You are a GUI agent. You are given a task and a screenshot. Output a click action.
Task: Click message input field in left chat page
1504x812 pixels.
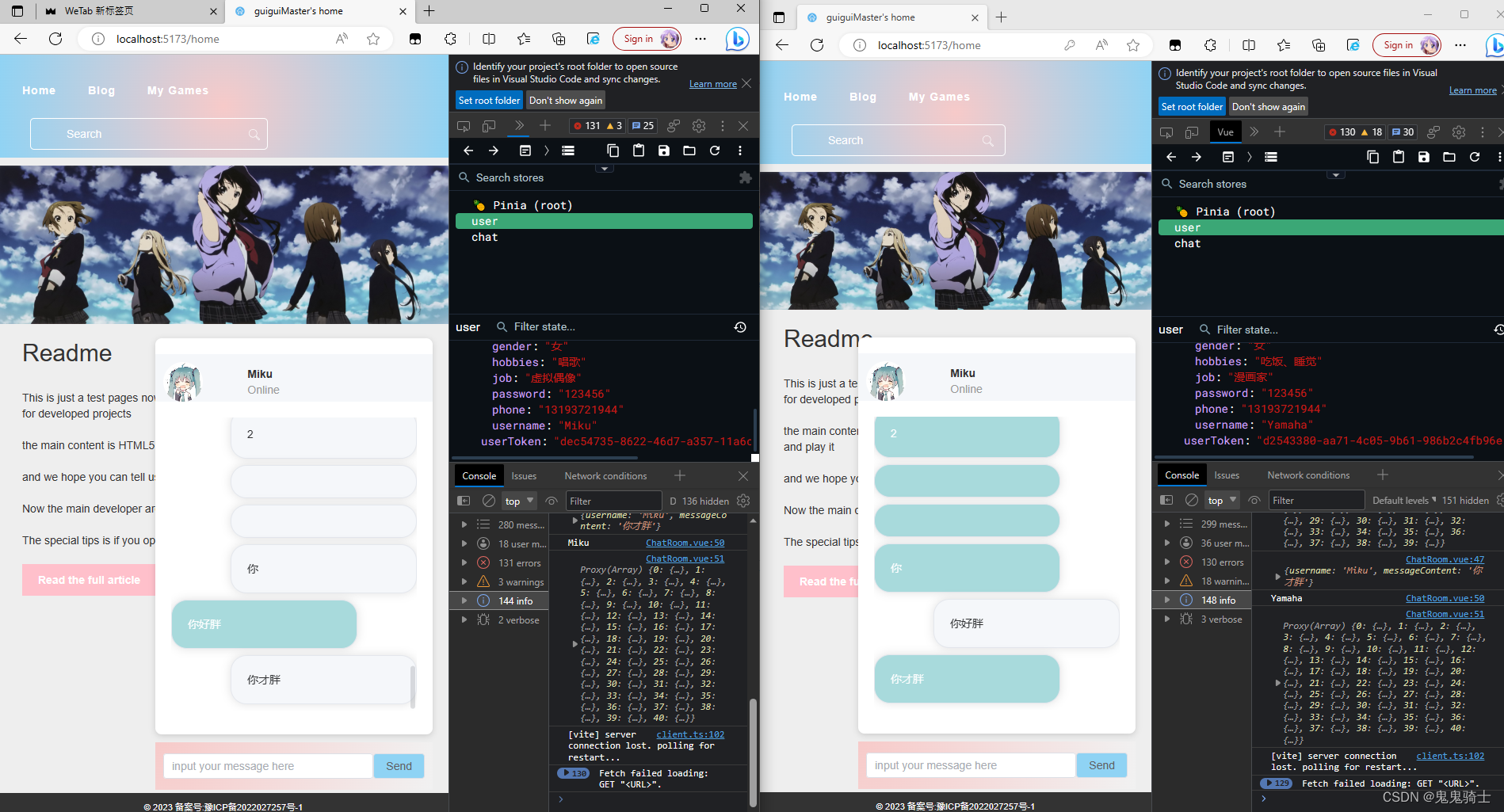tap(268, 766)
